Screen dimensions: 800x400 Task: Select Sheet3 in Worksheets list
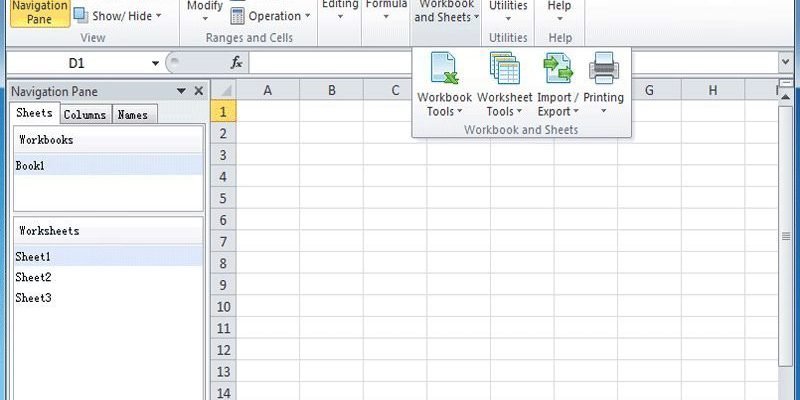108,298
